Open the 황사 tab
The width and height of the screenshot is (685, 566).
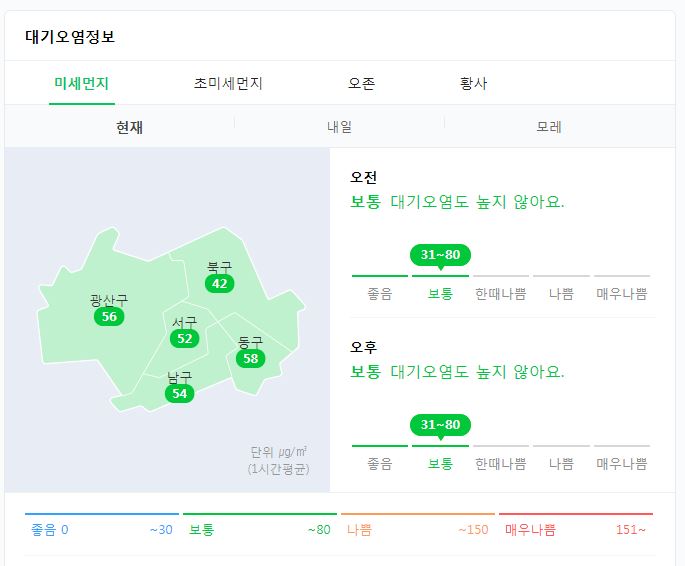473,83
